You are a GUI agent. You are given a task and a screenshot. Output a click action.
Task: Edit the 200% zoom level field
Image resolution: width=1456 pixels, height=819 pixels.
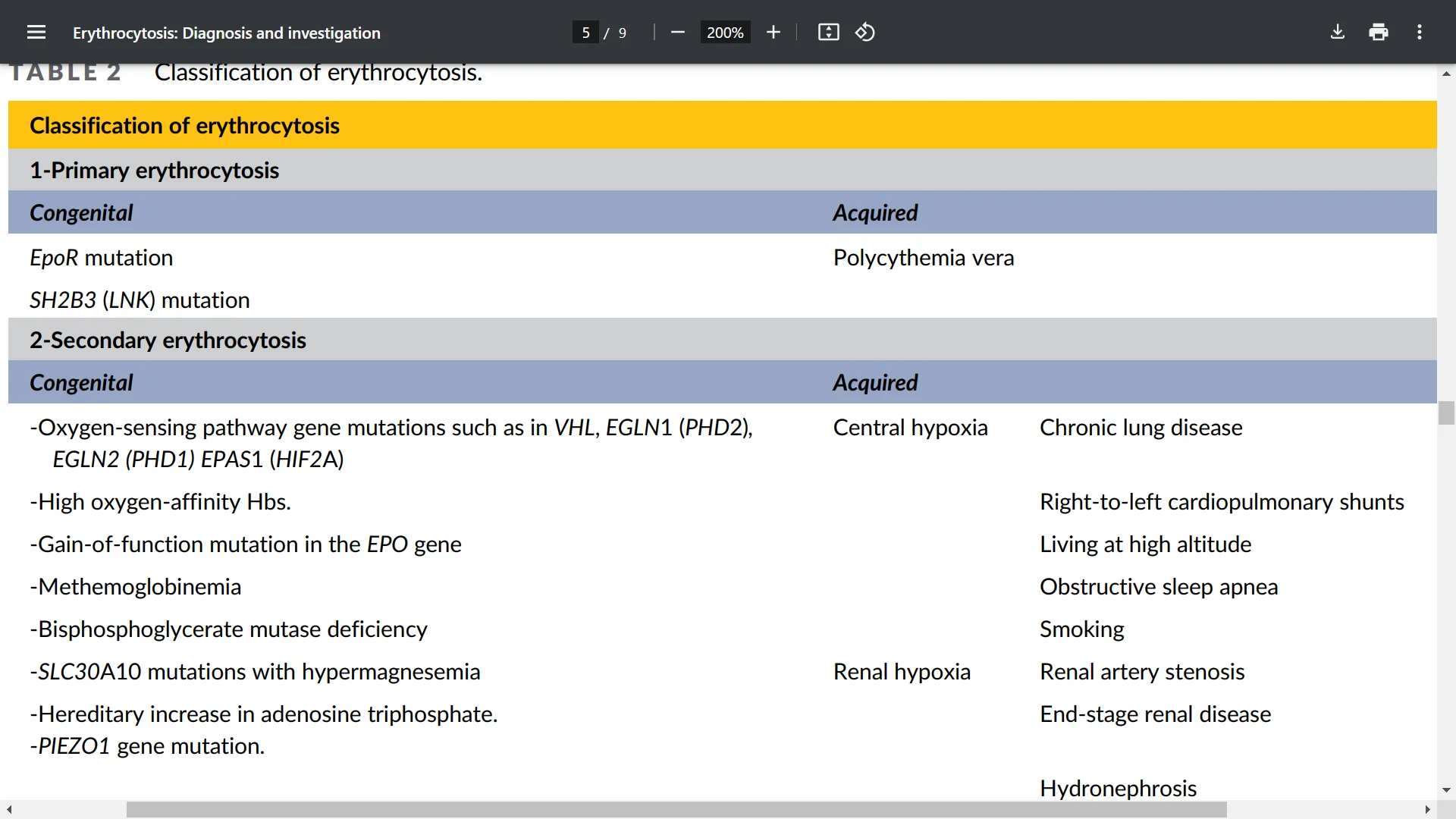coord(725,33)
